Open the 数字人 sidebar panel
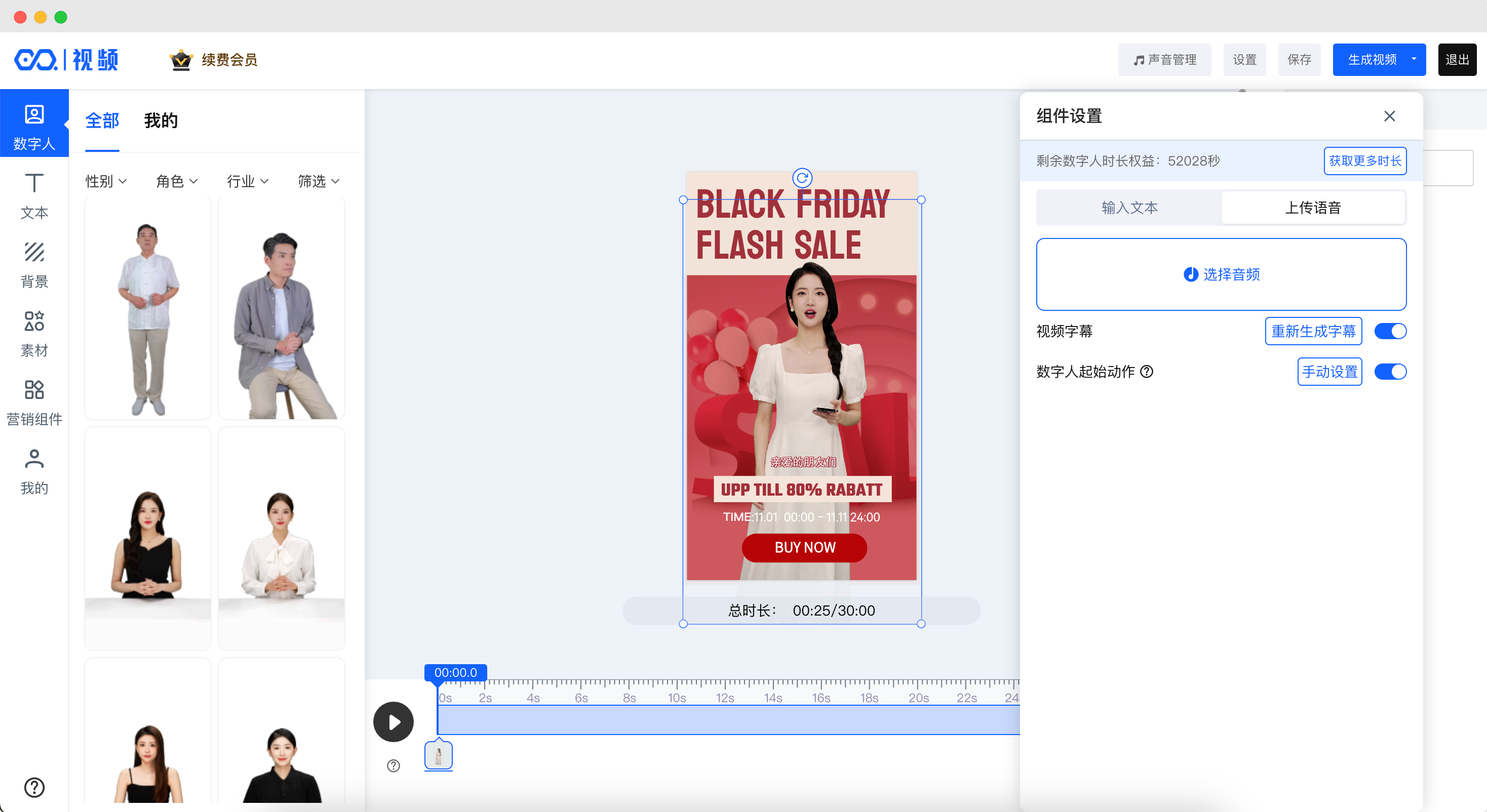The width and height of the screenshot is (1487, 812). (34, 124)
